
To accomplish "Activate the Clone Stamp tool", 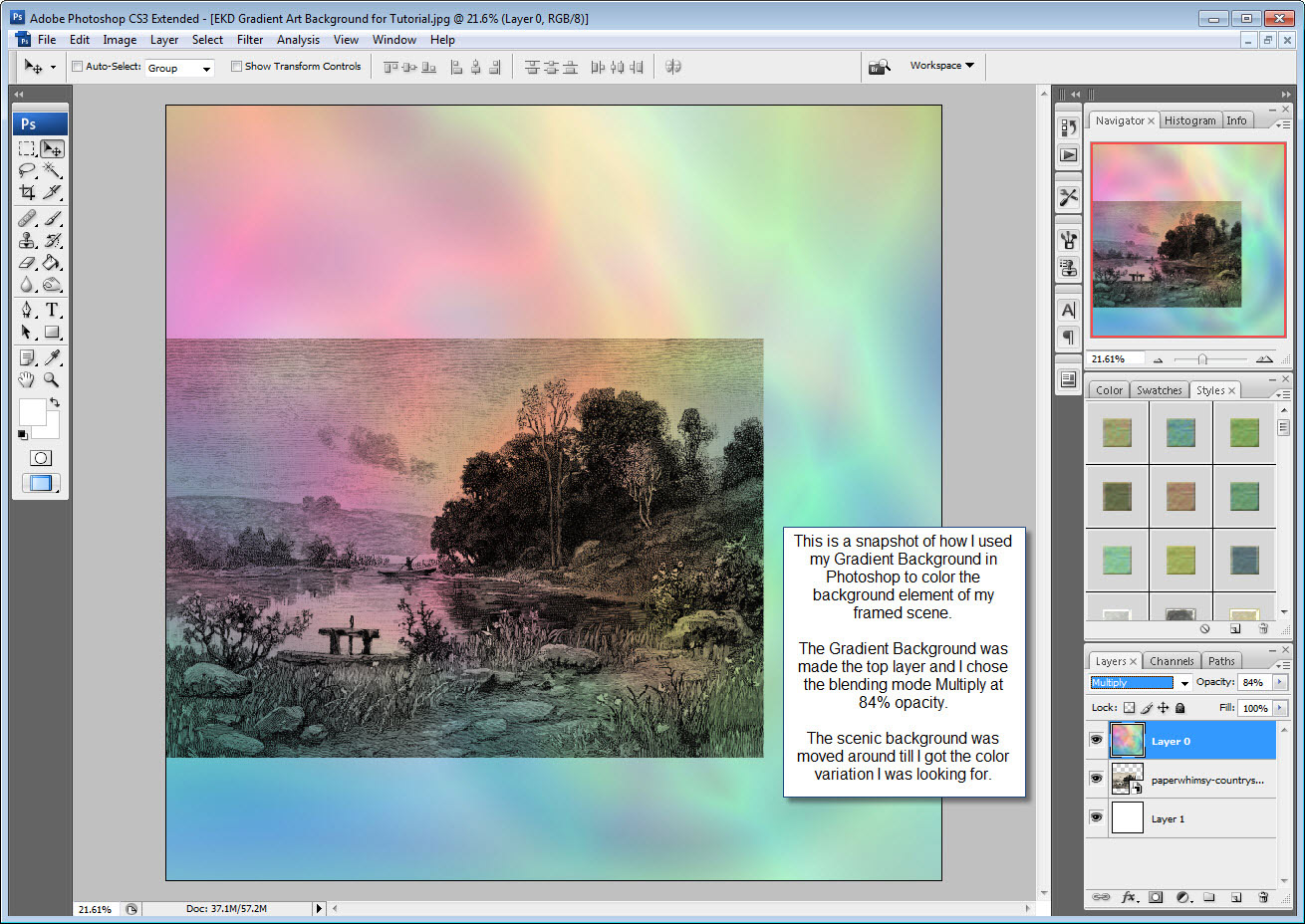I will coord(27,240).
